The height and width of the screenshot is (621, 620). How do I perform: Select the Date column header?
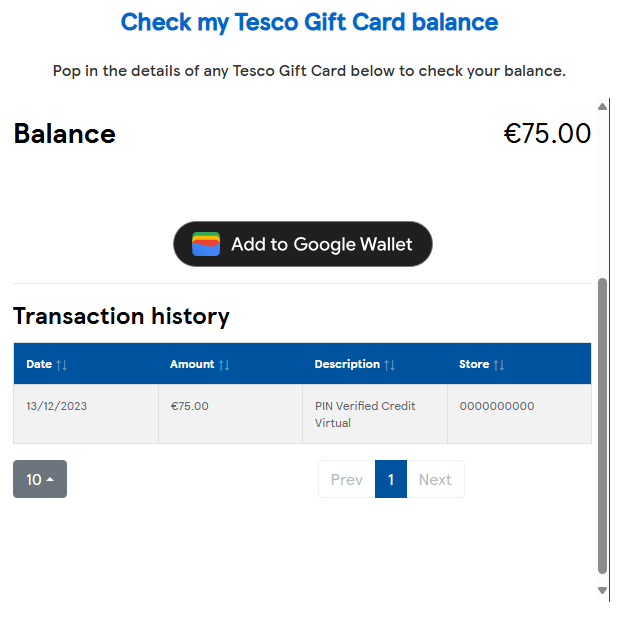(x=86, y=364)
